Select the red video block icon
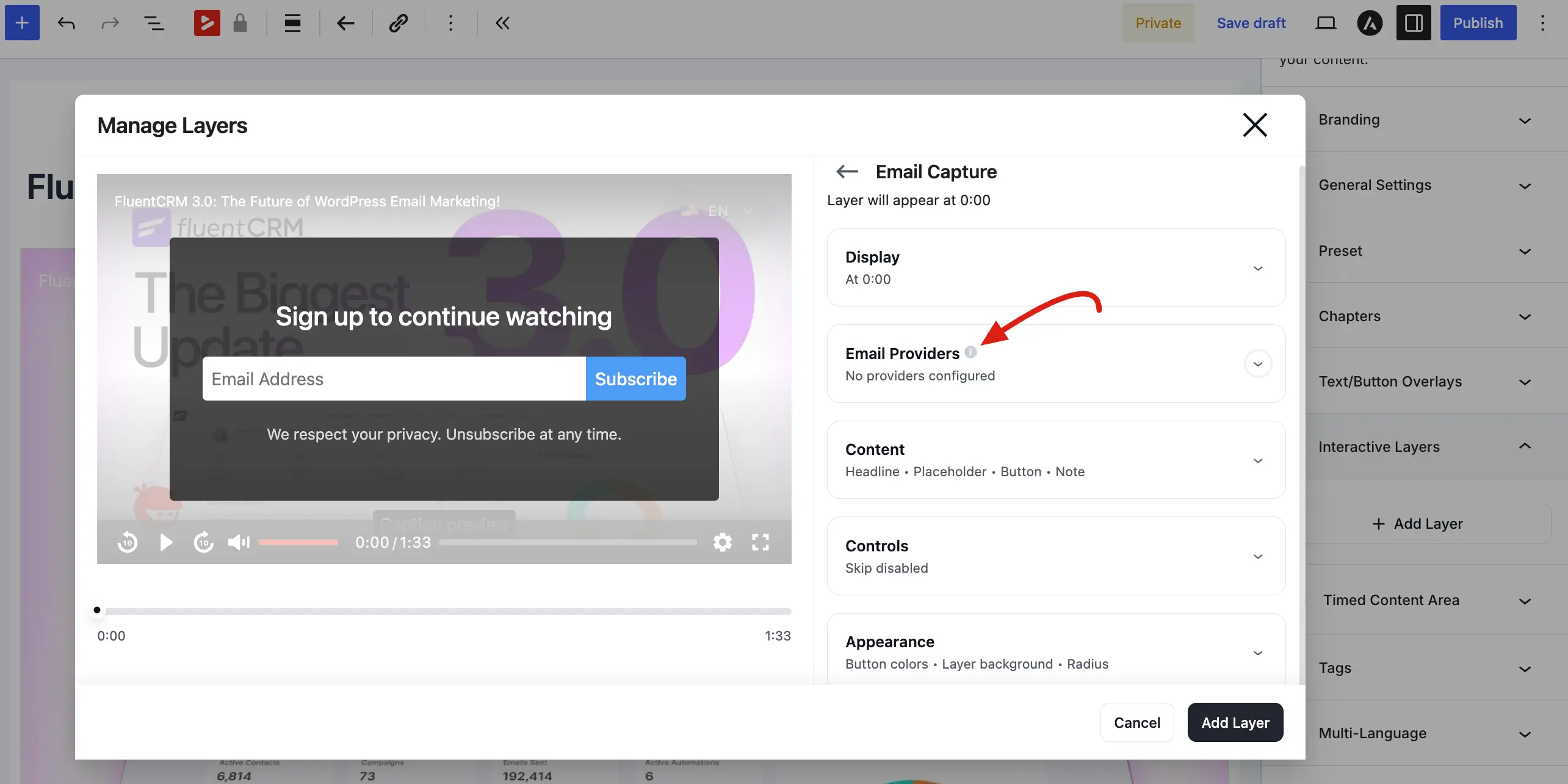 click(x=207, y=23)
